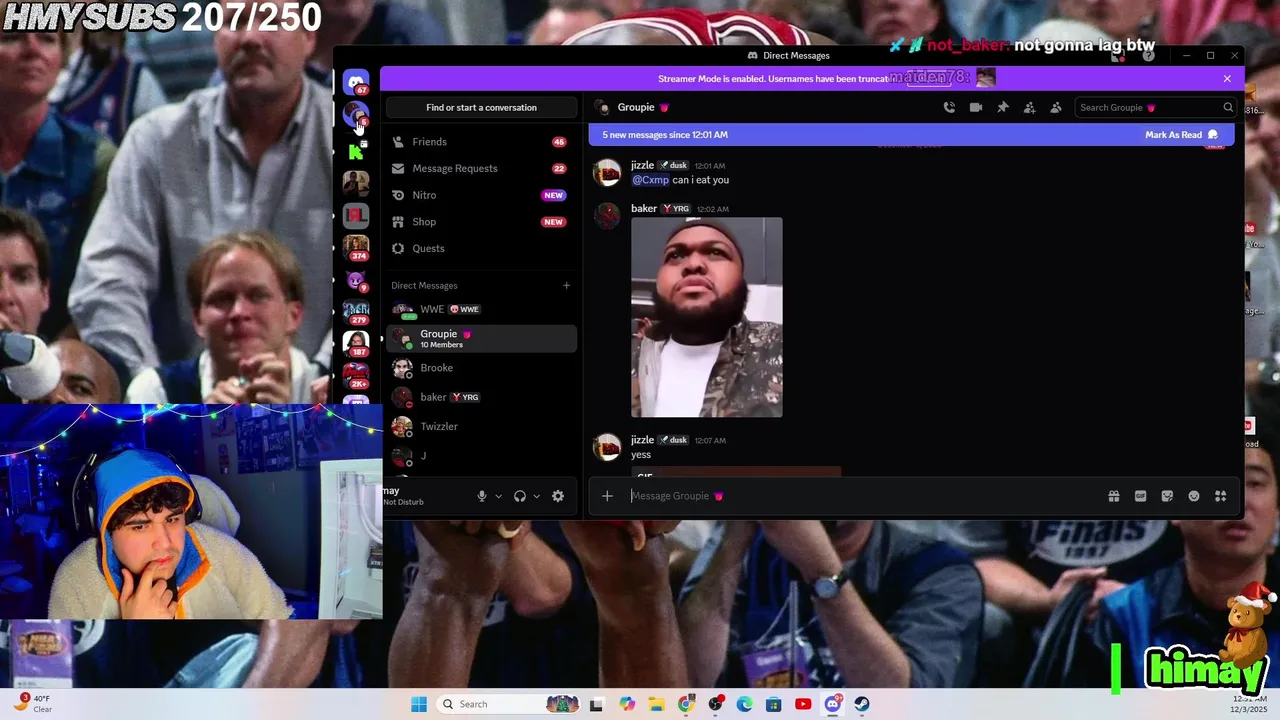Open the green K server icon
The height and width of the screenshot is (720, 1280).
tap(356, 152)
